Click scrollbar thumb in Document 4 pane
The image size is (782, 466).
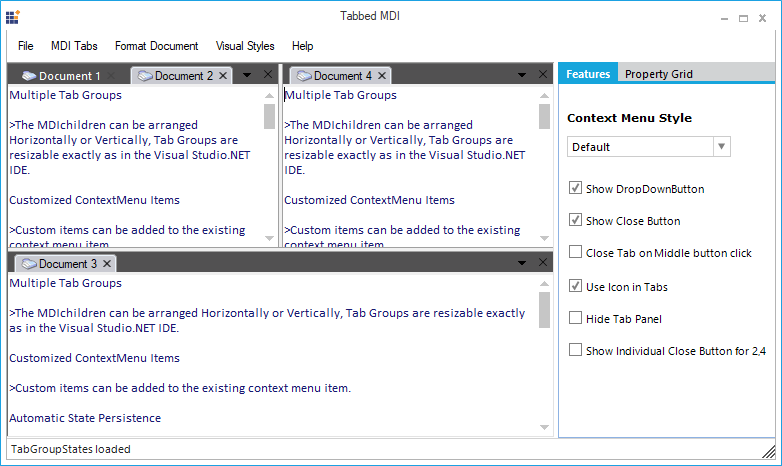click(x=545, y=117)
